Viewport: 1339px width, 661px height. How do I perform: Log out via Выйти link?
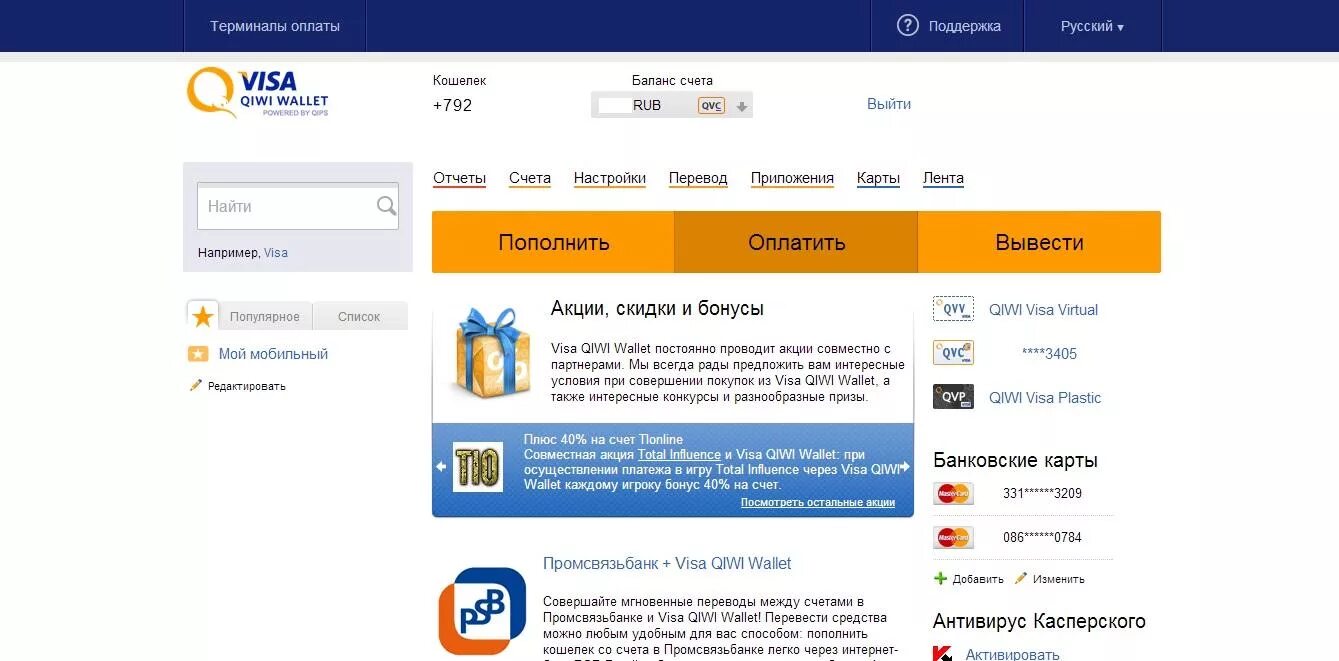click(x=889, y=104)
